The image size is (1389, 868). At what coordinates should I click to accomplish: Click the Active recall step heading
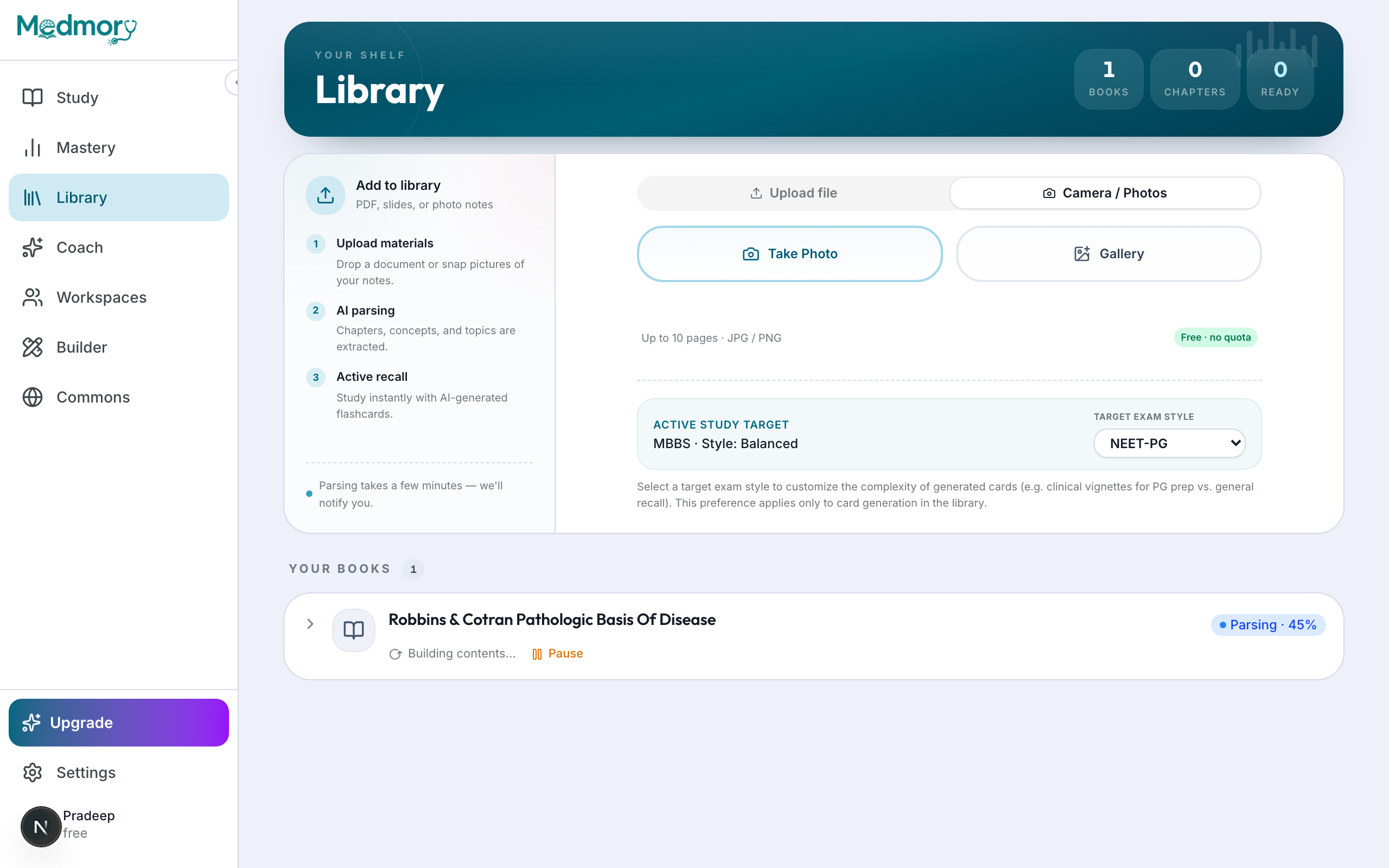(x=372, y=377)
